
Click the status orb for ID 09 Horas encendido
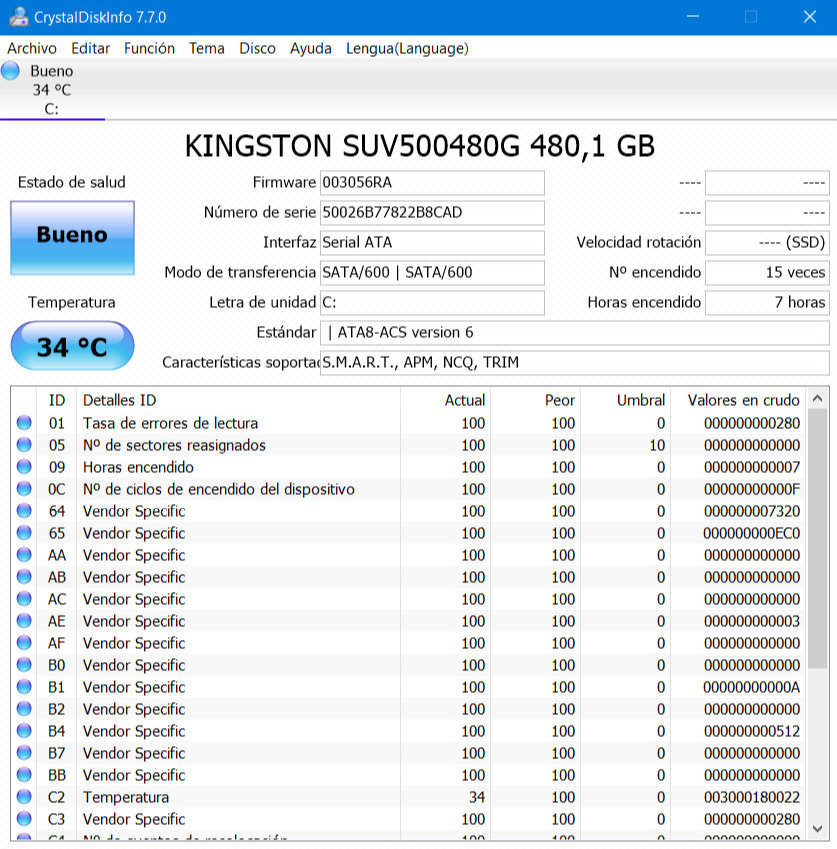24,467
